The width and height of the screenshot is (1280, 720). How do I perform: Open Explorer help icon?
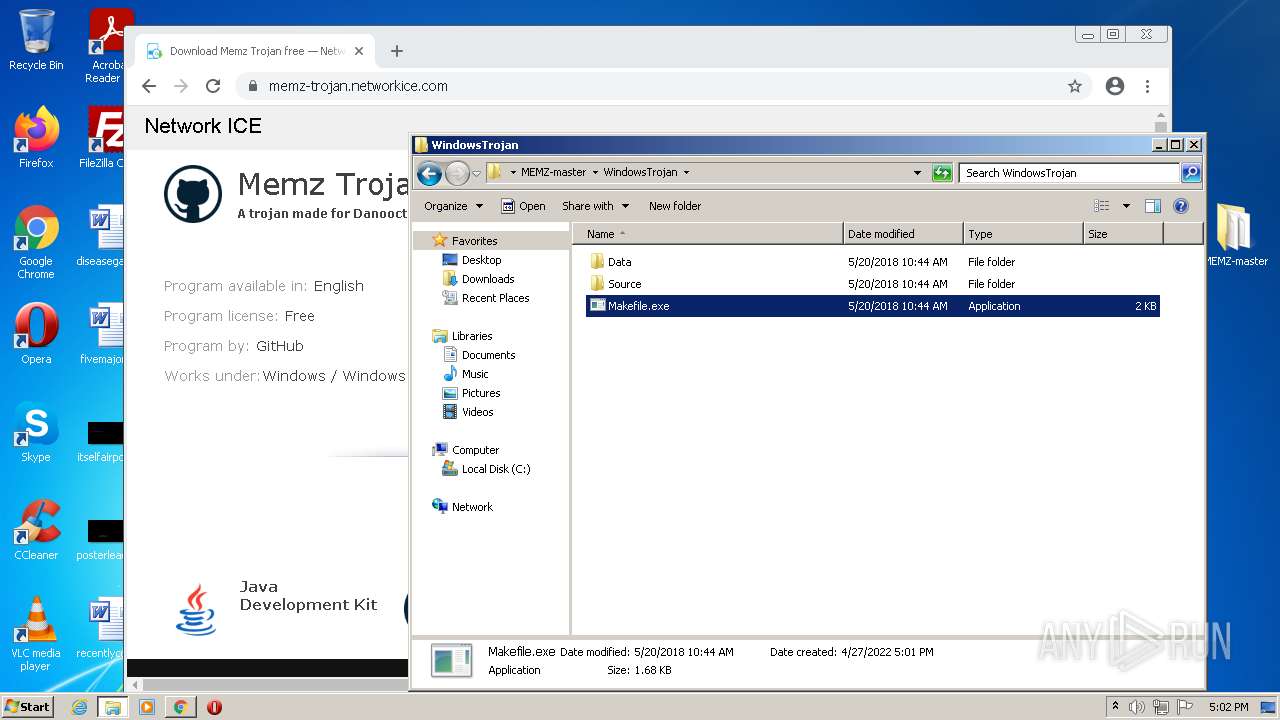coord(1180,206)
